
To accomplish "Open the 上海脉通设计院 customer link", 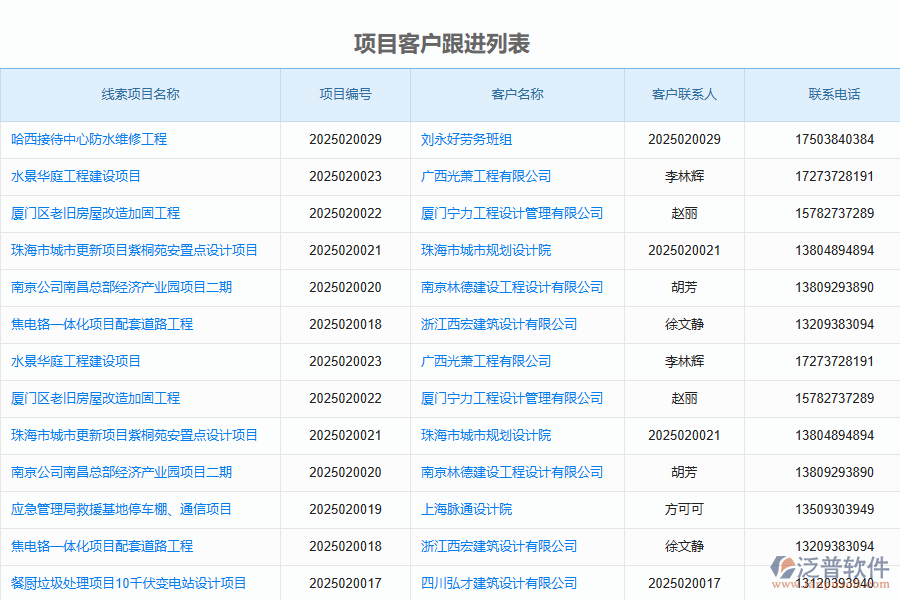I will click(x=466, y=509).
